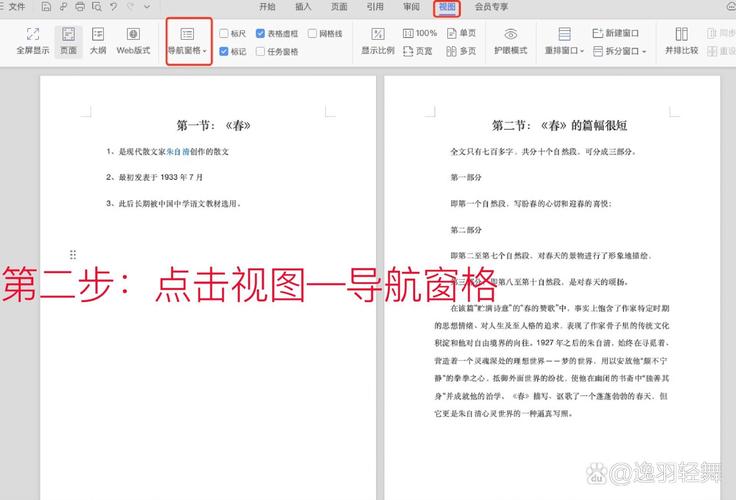The image size is (736, 500).
Task: Enable the 网格线 gridlines checkbox
Action: coord(312,33)
